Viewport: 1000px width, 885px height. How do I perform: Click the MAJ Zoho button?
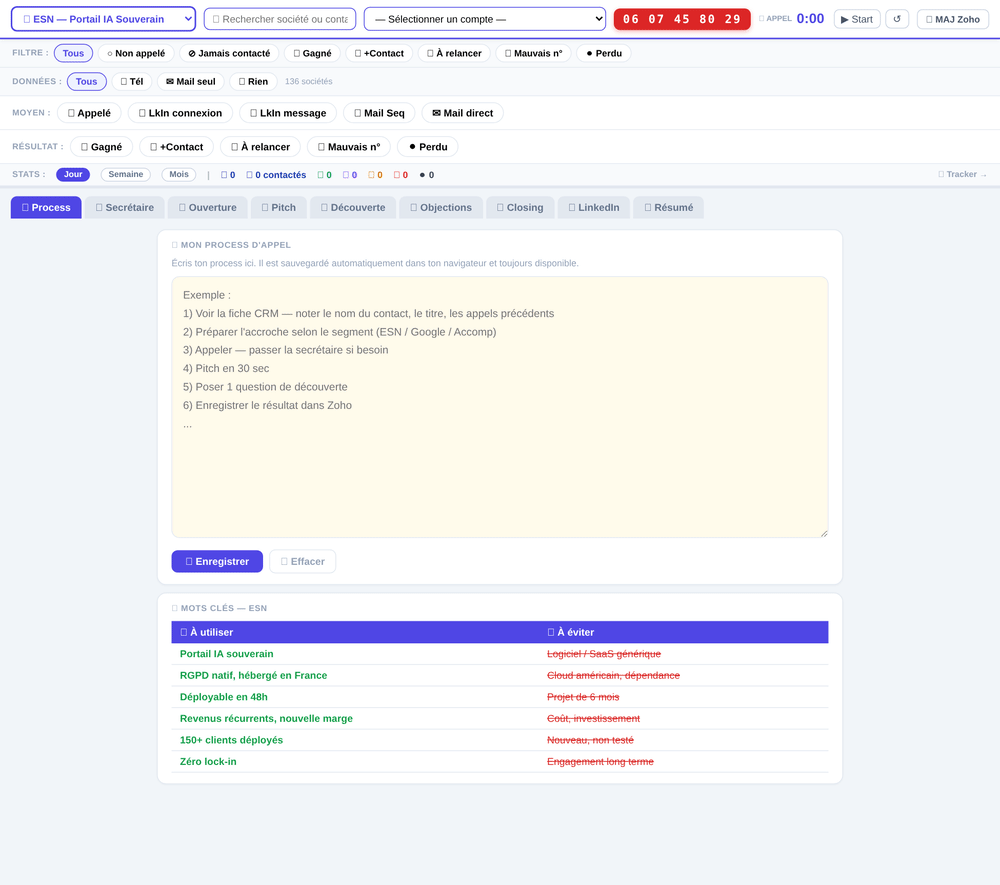point(952,19)
